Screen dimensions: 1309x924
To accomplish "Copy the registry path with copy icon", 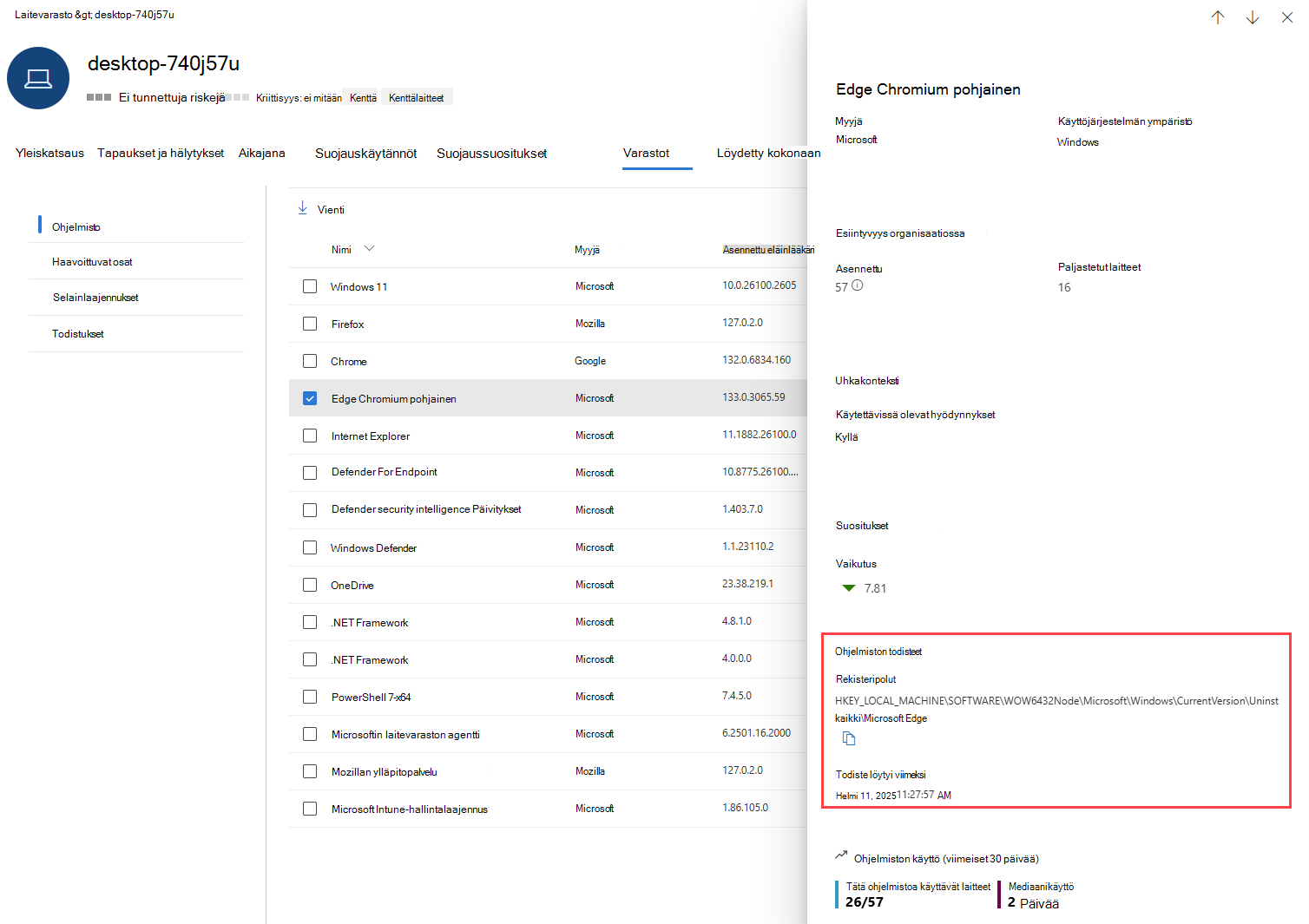I will [849, 738].
